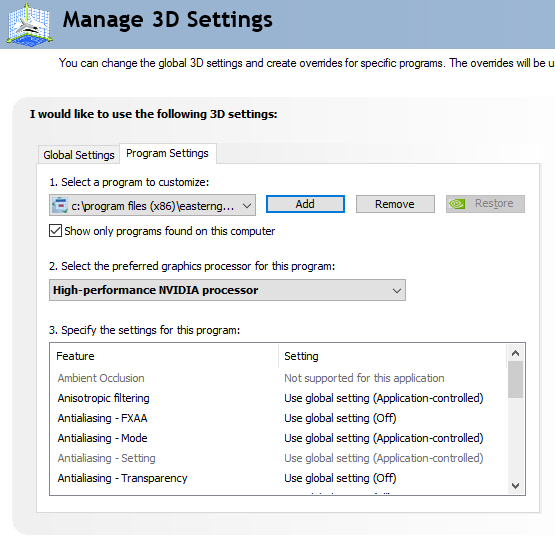Open the Anisotropic filtering setting value dropdown
The image size is (555, 547).
point(383,398)
